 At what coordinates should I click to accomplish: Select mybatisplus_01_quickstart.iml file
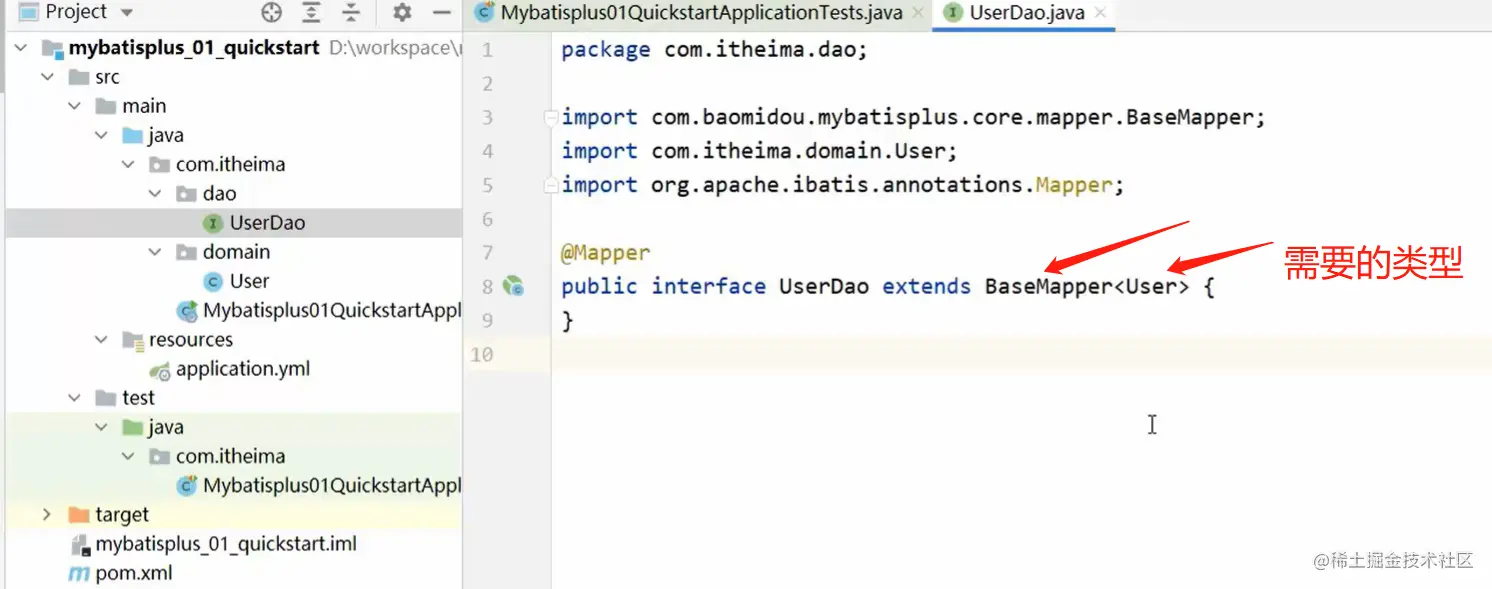[x=226, y=544]
